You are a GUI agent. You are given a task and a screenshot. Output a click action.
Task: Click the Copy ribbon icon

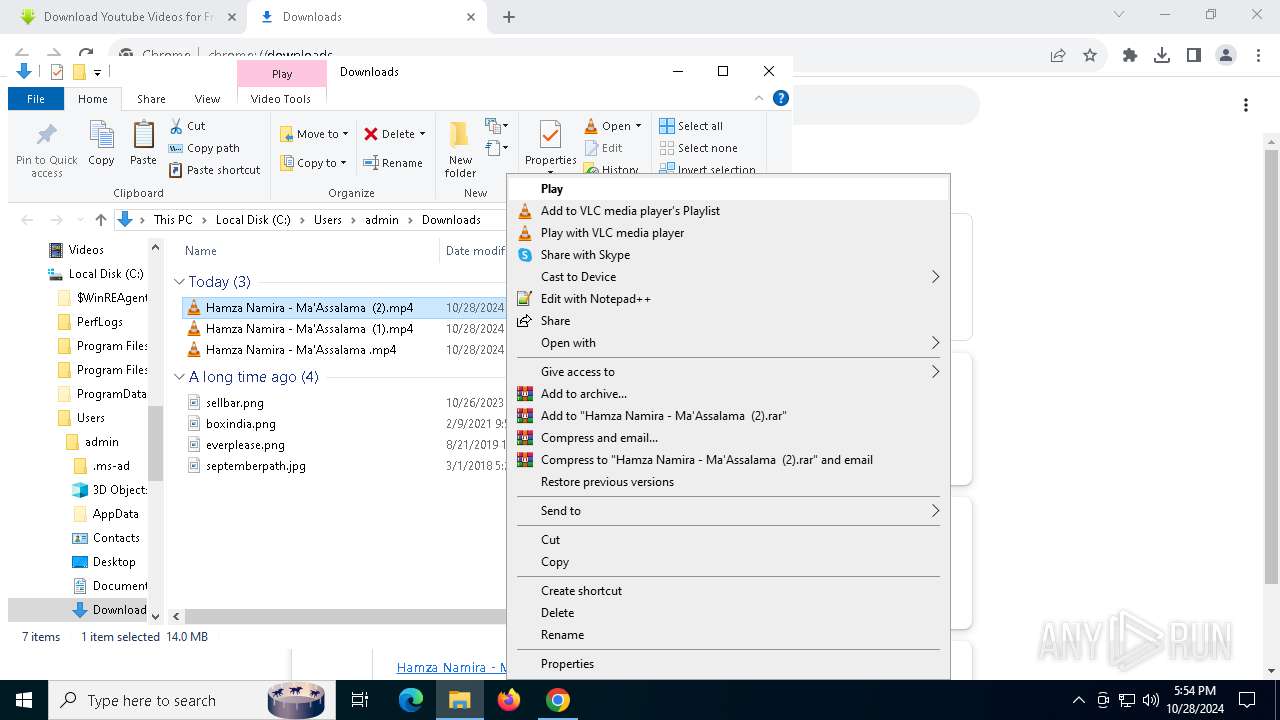pyautogui.click(x=101, y=135)
